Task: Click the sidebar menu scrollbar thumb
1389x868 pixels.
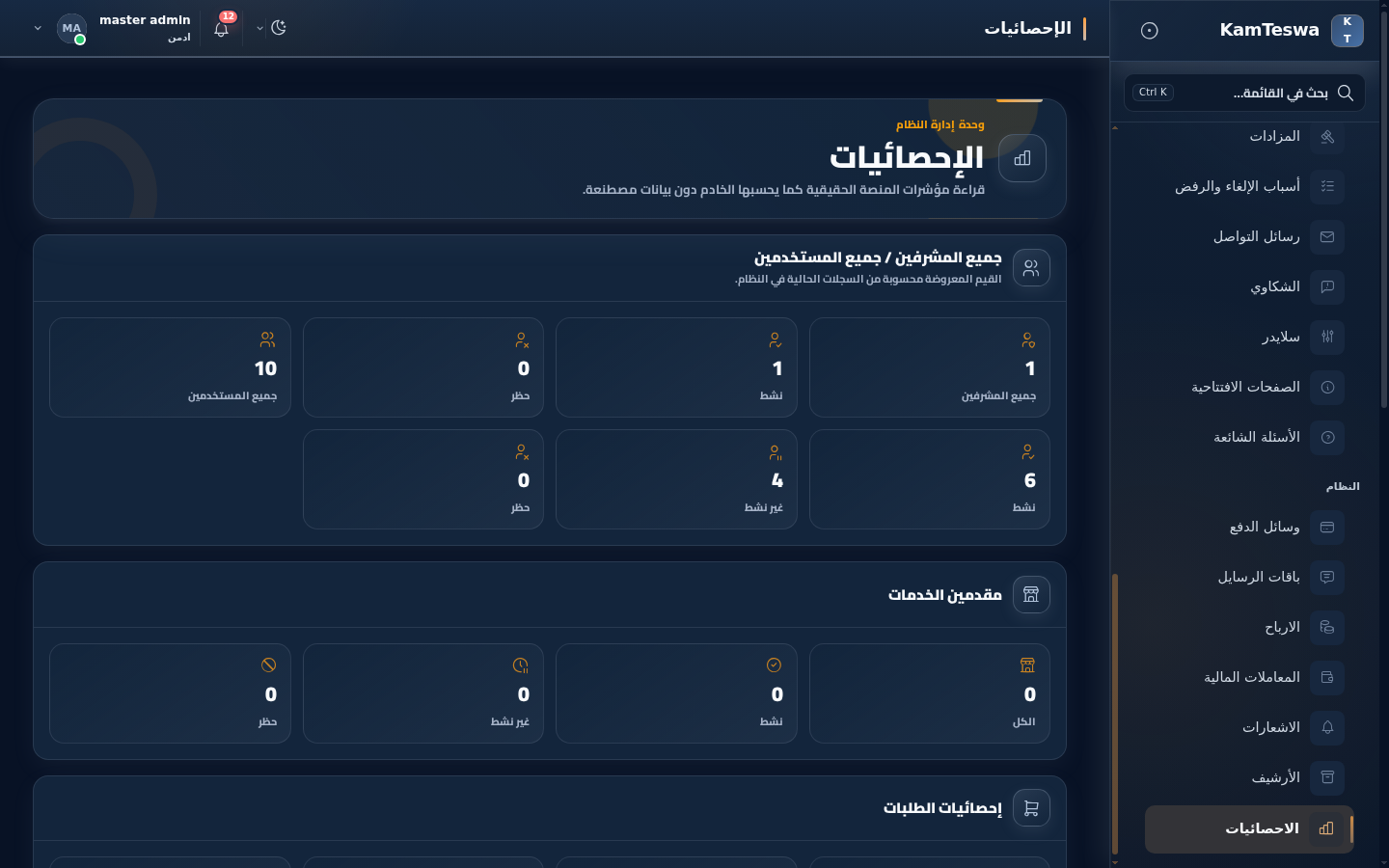Action: pyautogui.click(x=1115, y=714)
